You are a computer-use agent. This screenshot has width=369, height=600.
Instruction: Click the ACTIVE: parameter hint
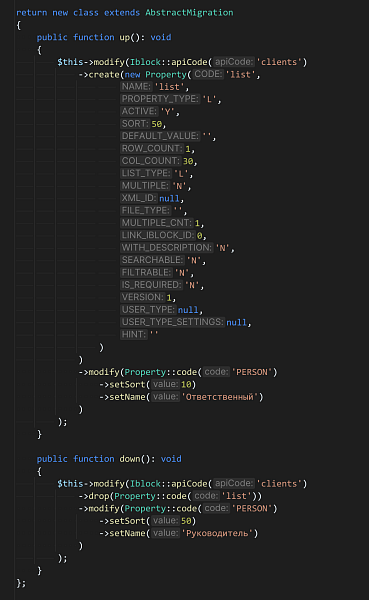coord(139,111)
